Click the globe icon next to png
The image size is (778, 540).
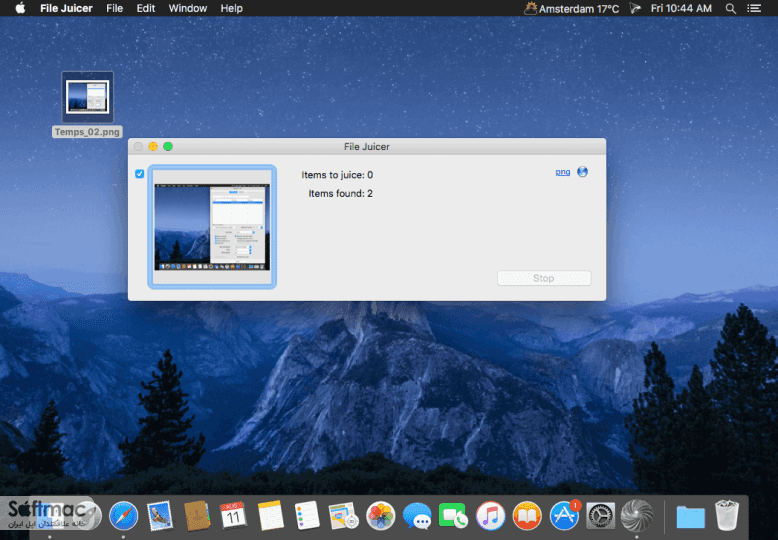coord(583,172)
